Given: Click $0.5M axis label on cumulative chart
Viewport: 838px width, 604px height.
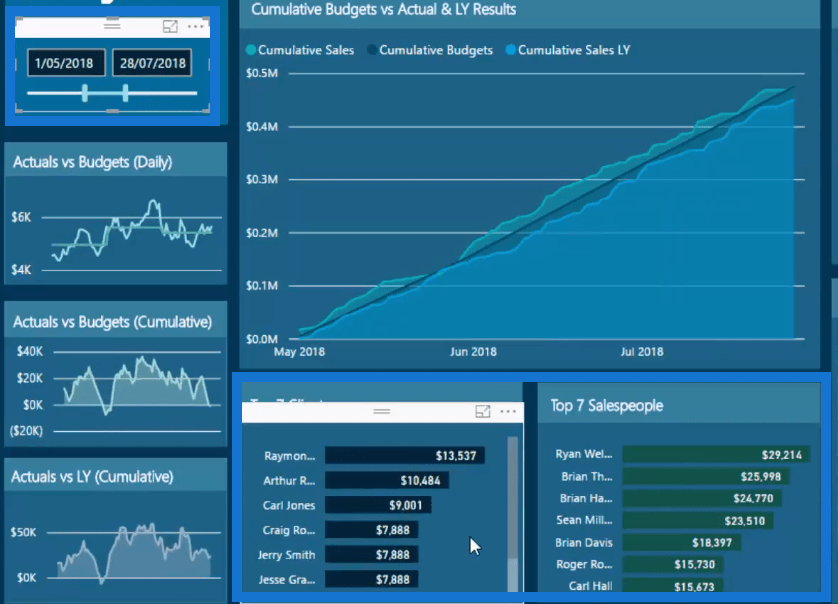Looking at the screenshot, I should tap(262, 73).
